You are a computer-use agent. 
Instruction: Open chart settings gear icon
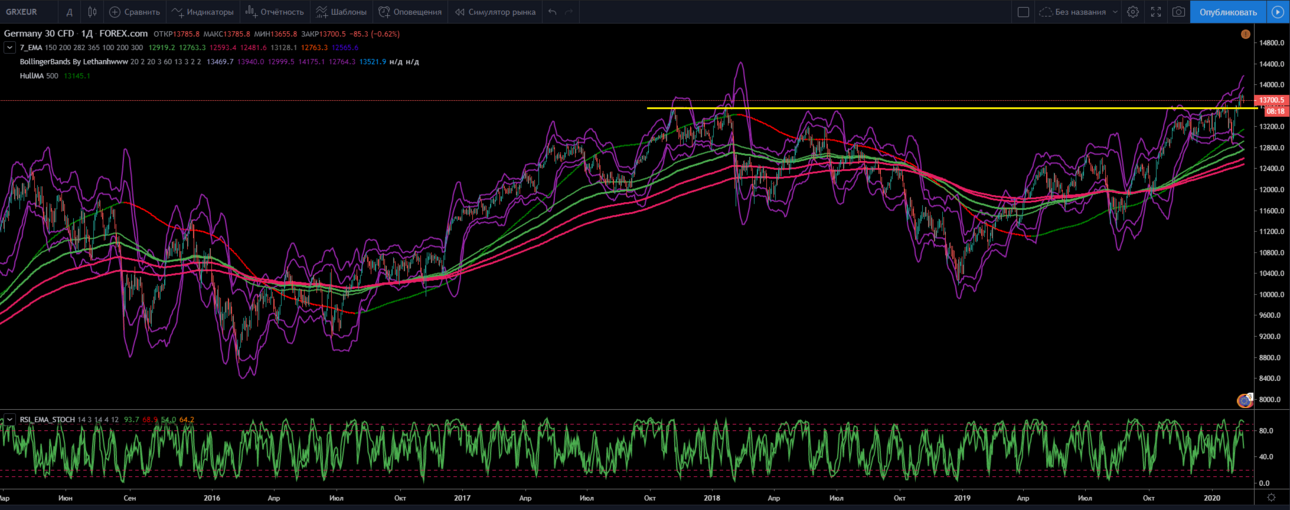1133,12
